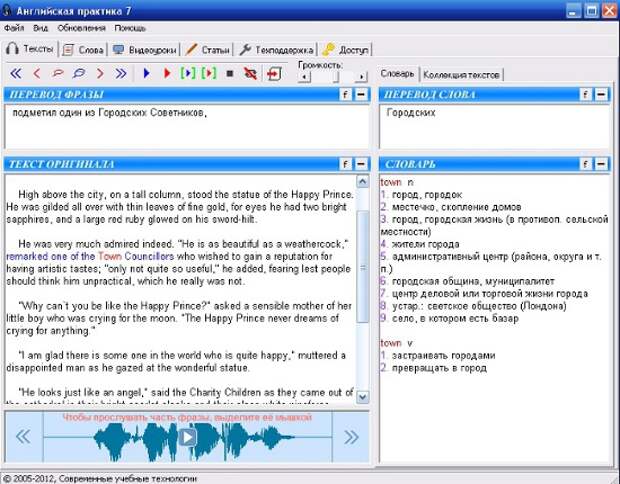The image size is (620, 484).
Task: Go to previous phrase with red left arrow
Action: coord(37,73)
